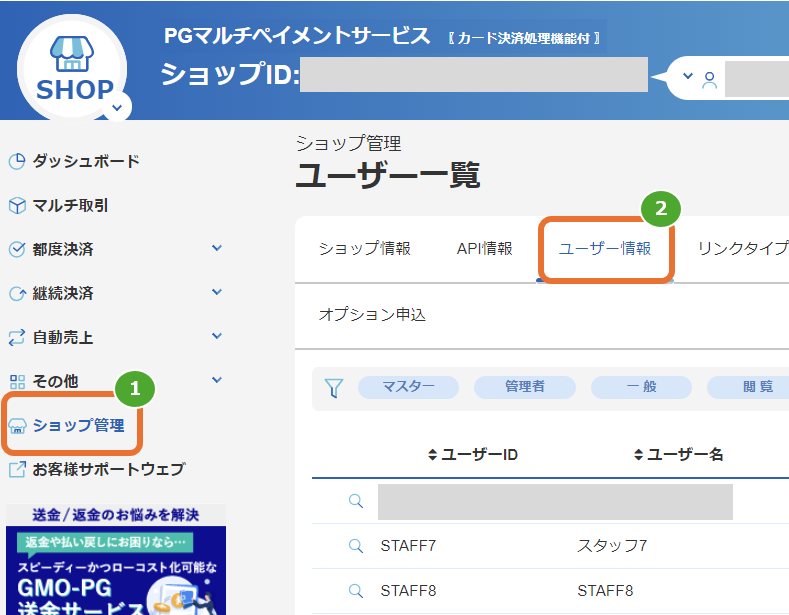Click the magnifier icon for STAFF7

click(356, 546)
